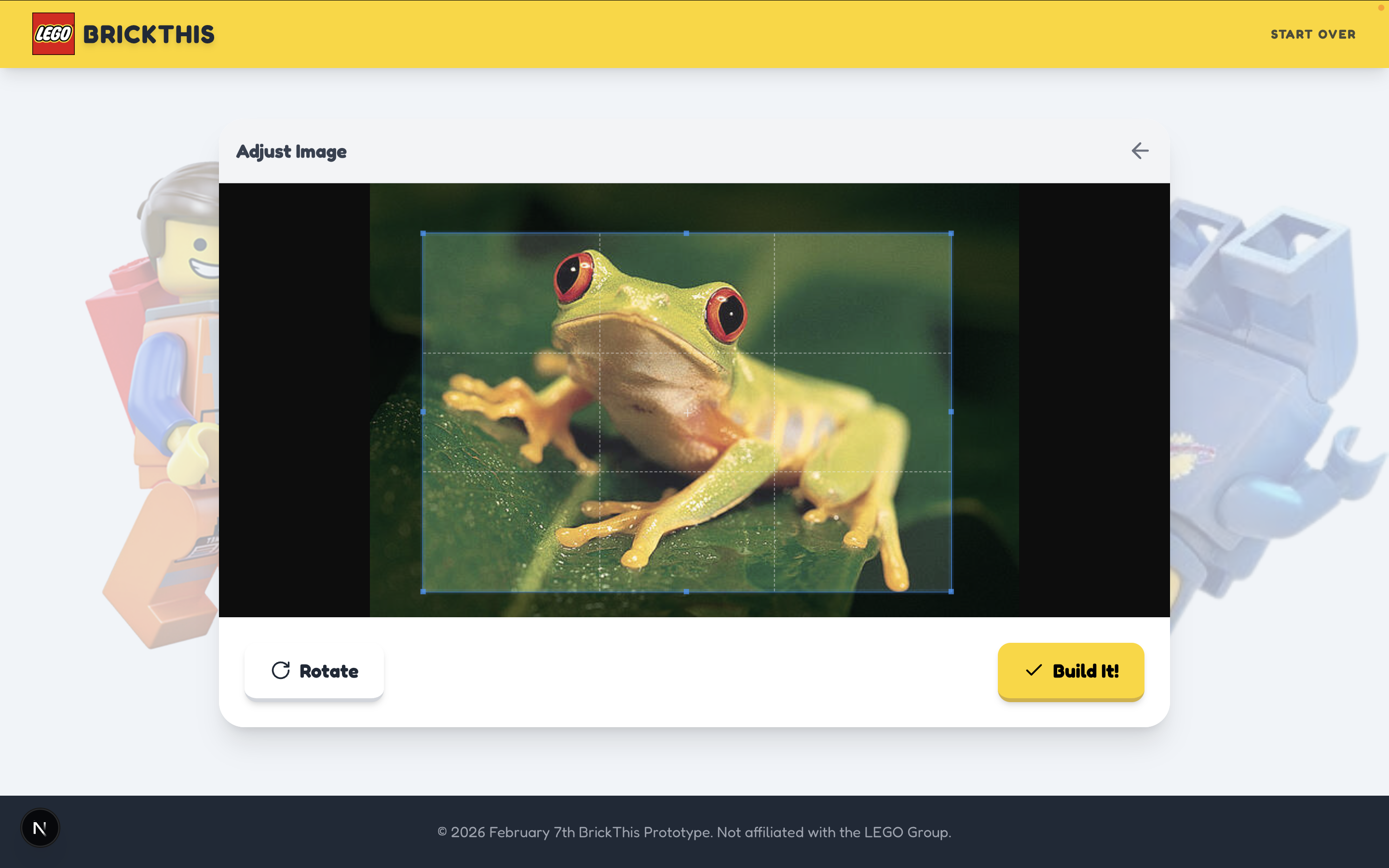Click the black area left of image
1389x868 pixels.
click(294, 400)
